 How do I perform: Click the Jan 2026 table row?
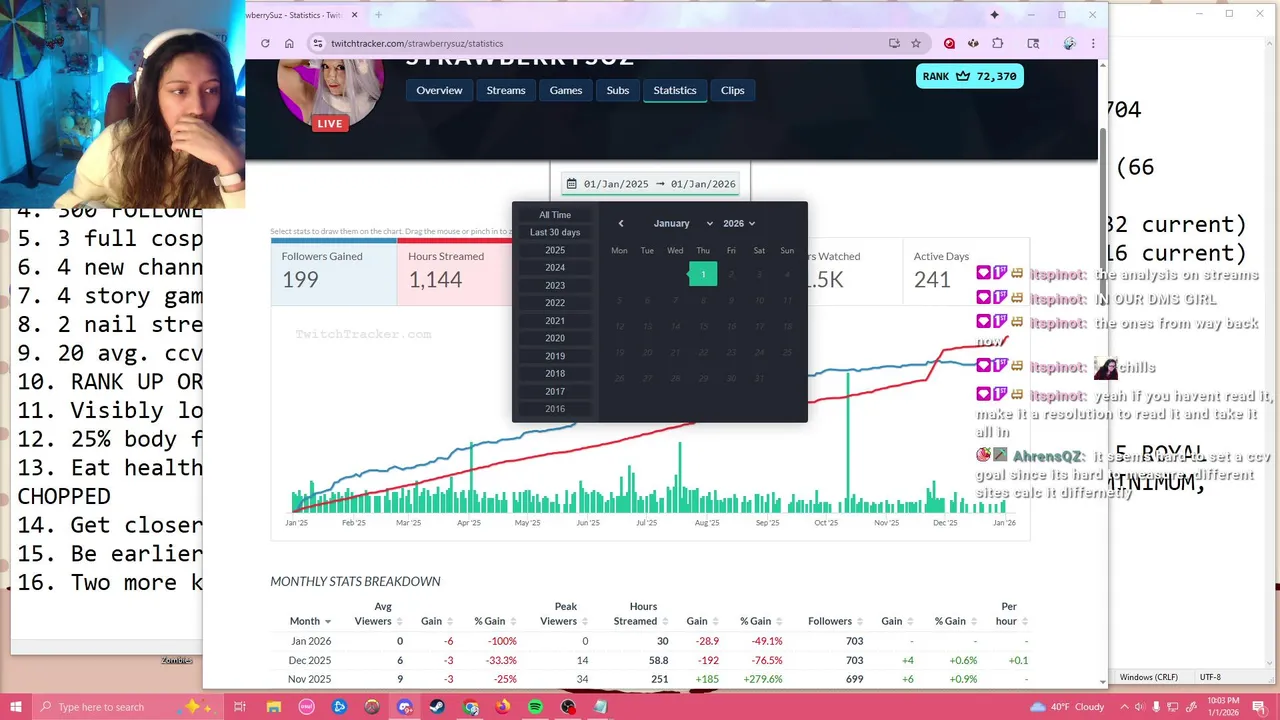point(650,641)
